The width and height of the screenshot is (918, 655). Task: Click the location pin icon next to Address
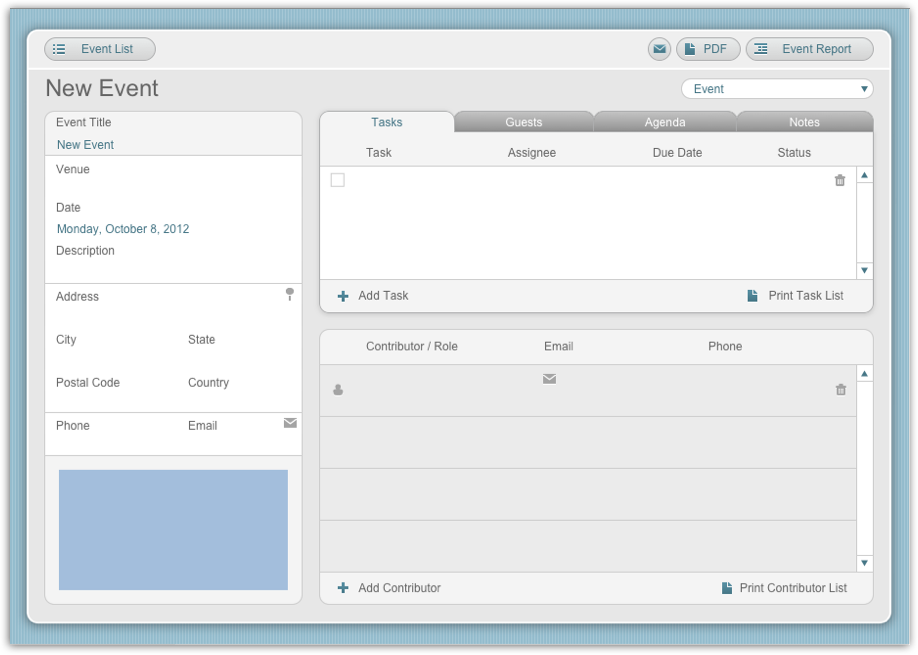[290, 293]
